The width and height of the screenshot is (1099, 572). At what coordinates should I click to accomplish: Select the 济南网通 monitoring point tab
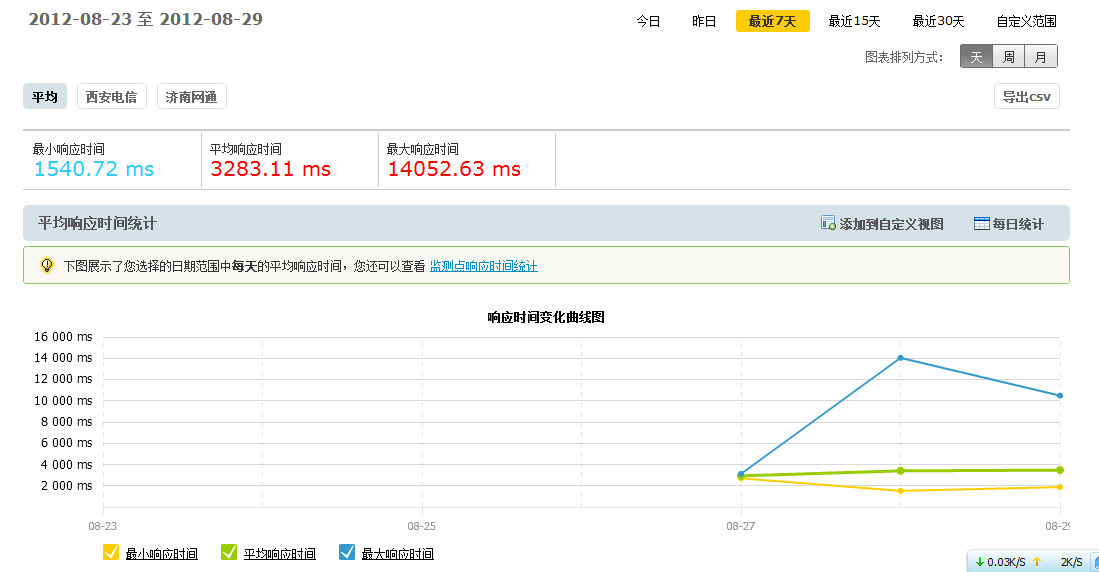[x=191, y=96]
